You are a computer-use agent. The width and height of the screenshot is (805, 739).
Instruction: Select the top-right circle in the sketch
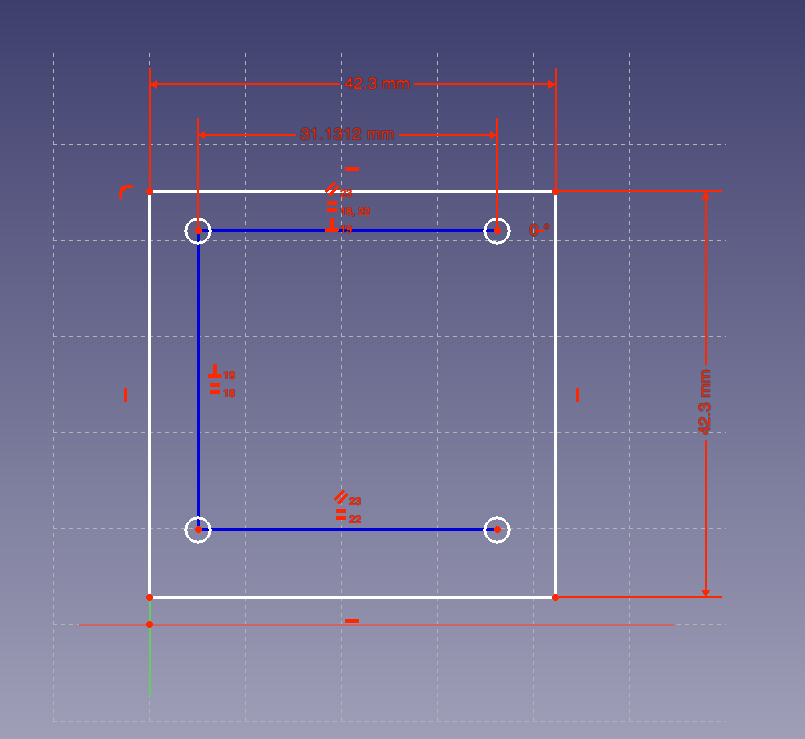coord(496,230)
